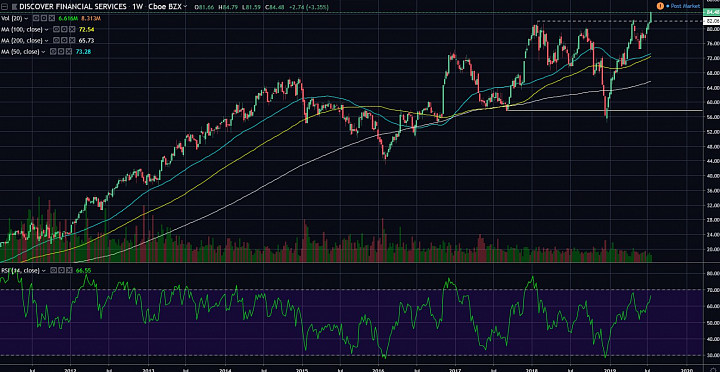Click the 1W interval label in the title
Screen dimensions: 720x372
[x=138, y=6]
